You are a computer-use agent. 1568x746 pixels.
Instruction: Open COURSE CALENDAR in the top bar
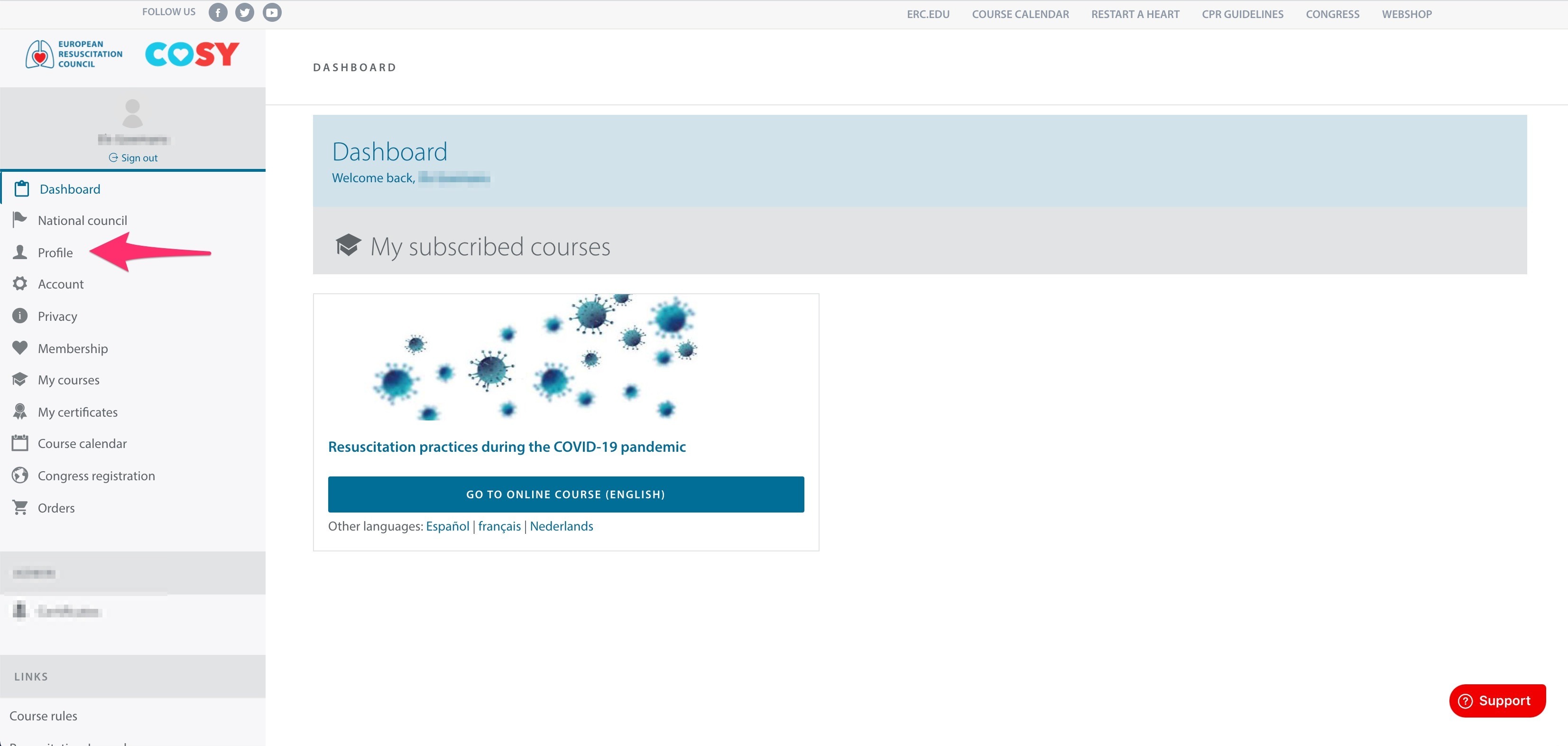coord(1020,14)
